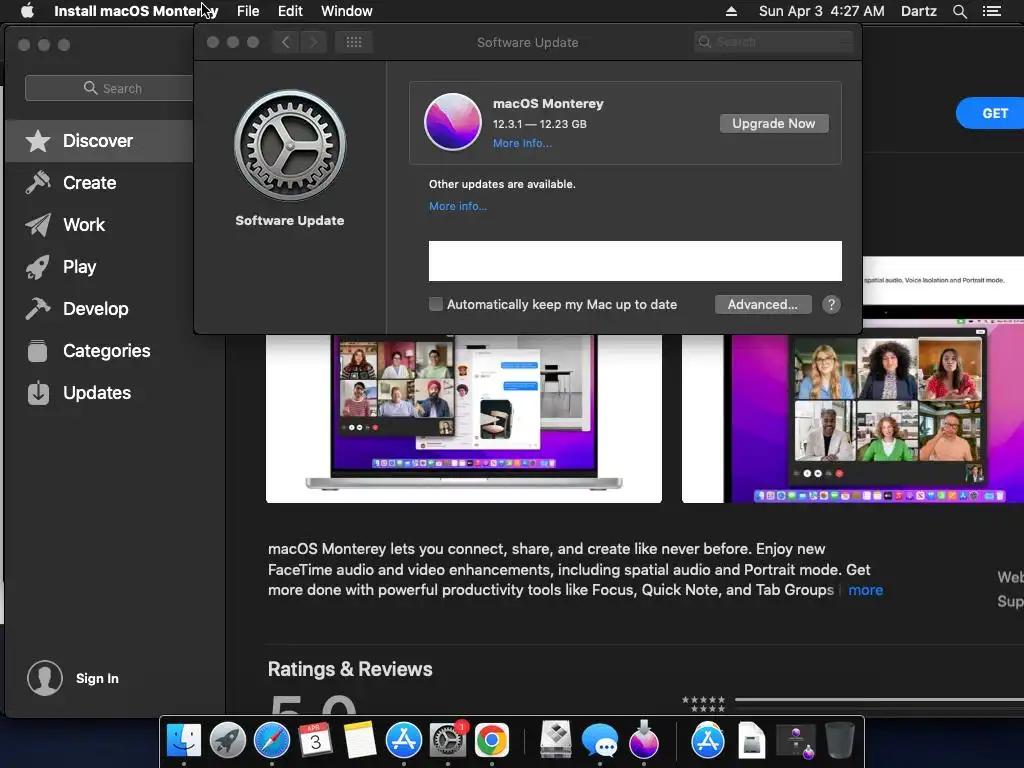
Task: Open Categories in the App Store sidebar
Action: [106, 351]
